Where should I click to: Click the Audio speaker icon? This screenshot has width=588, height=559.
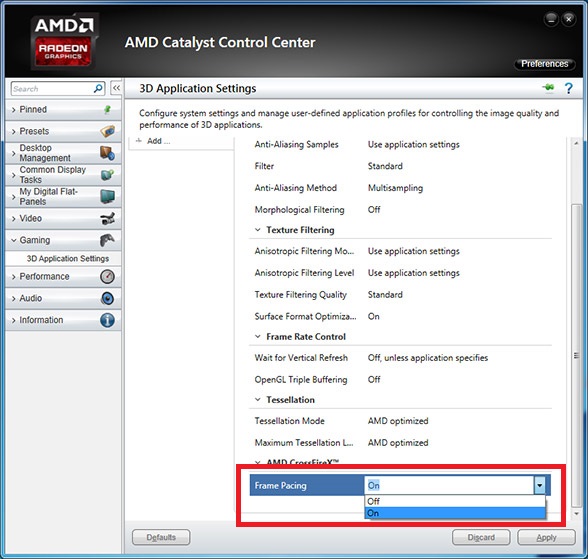coord(107,298)
